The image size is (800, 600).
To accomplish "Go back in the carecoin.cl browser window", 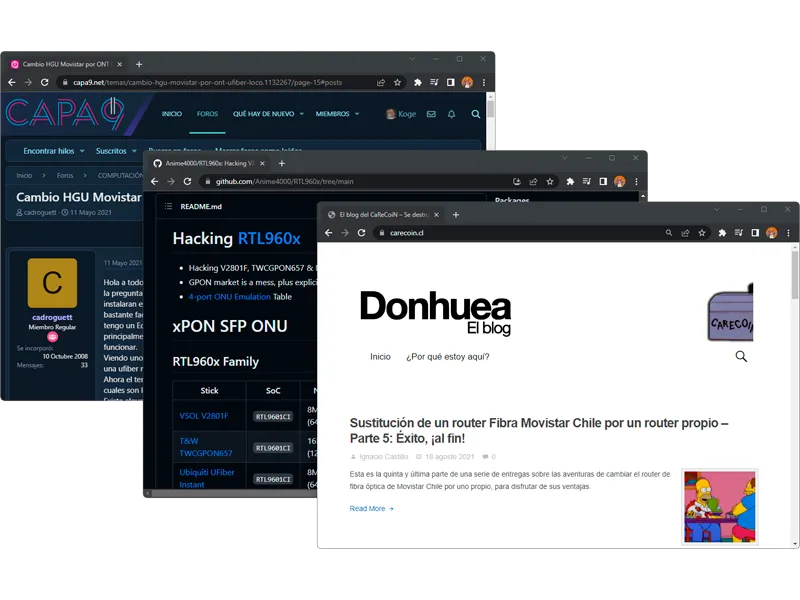I will pyautogui.click(x=329, y=233).
